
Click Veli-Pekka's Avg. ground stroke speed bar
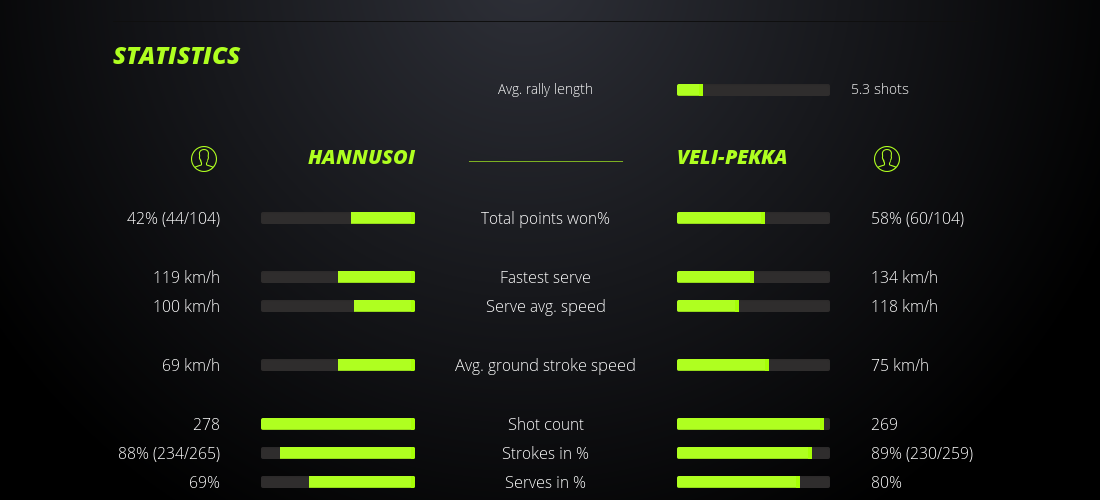coord(753,365)
